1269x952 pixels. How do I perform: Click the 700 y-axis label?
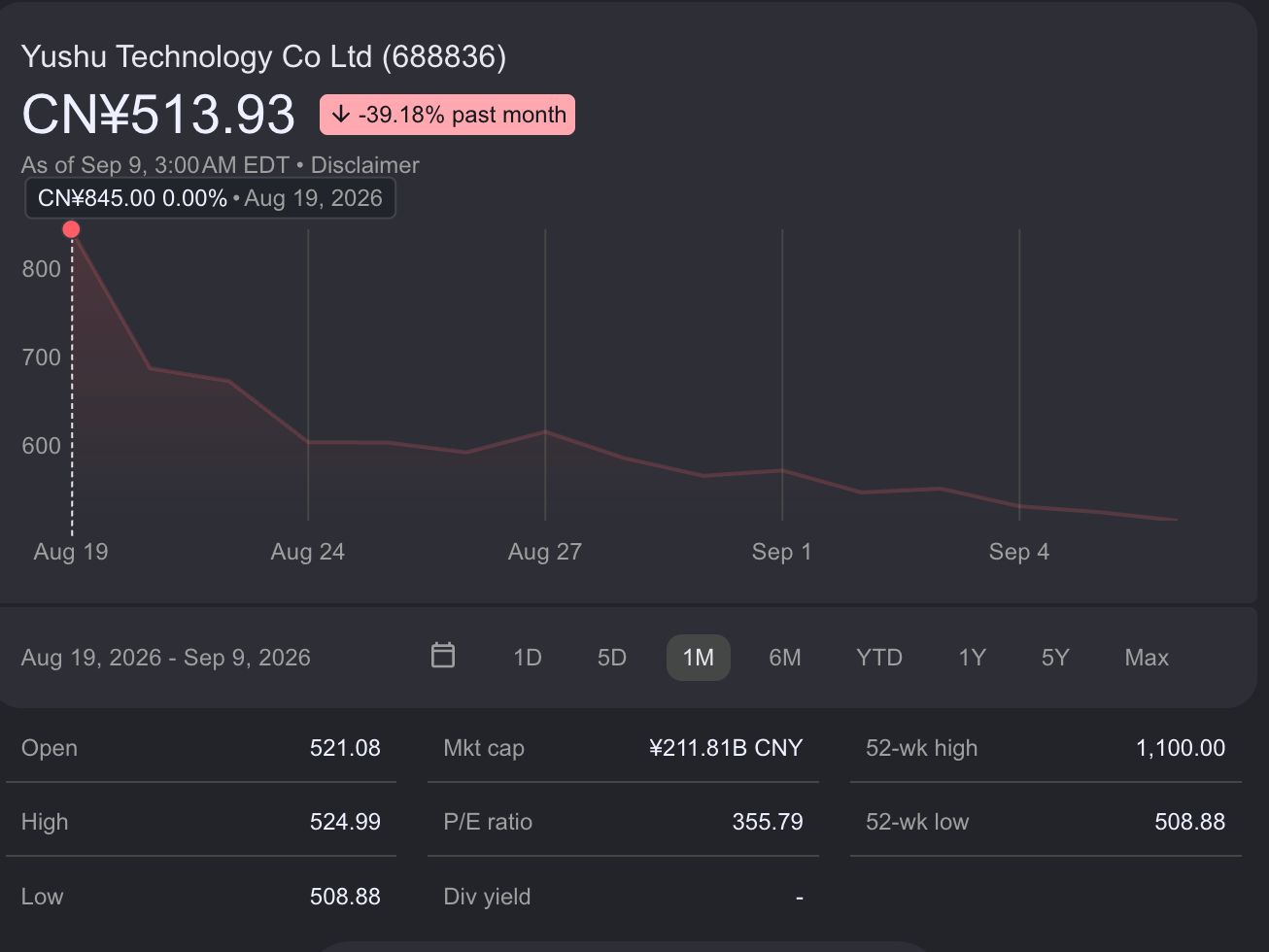coord(42,357)
